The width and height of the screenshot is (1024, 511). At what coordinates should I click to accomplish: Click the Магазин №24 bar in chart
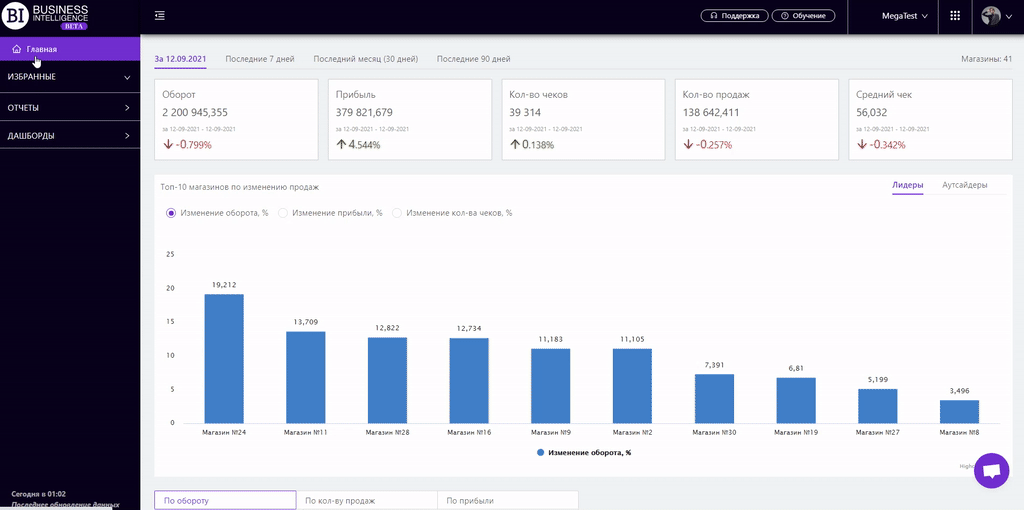[x=224, y=358]
